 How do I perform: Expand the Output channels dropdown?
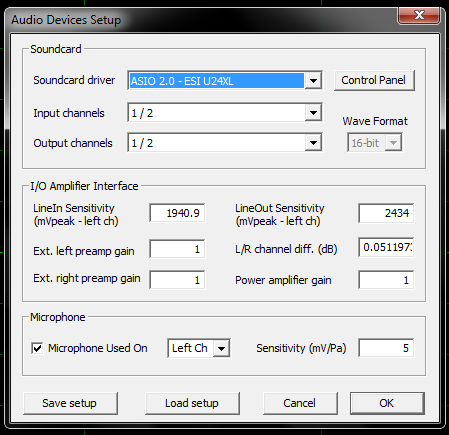(313, 143)
